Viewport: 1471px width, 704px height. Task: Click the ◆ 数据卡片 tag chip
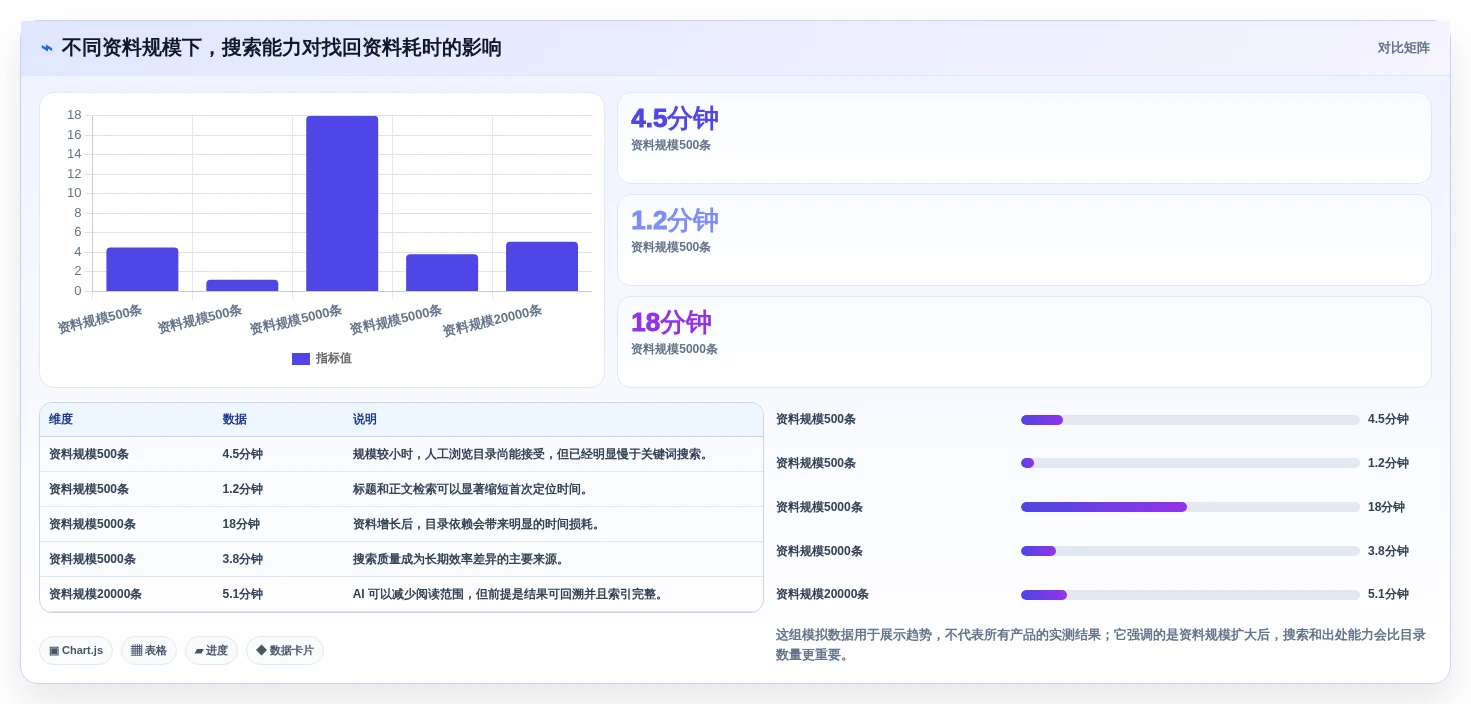[285, 651]
